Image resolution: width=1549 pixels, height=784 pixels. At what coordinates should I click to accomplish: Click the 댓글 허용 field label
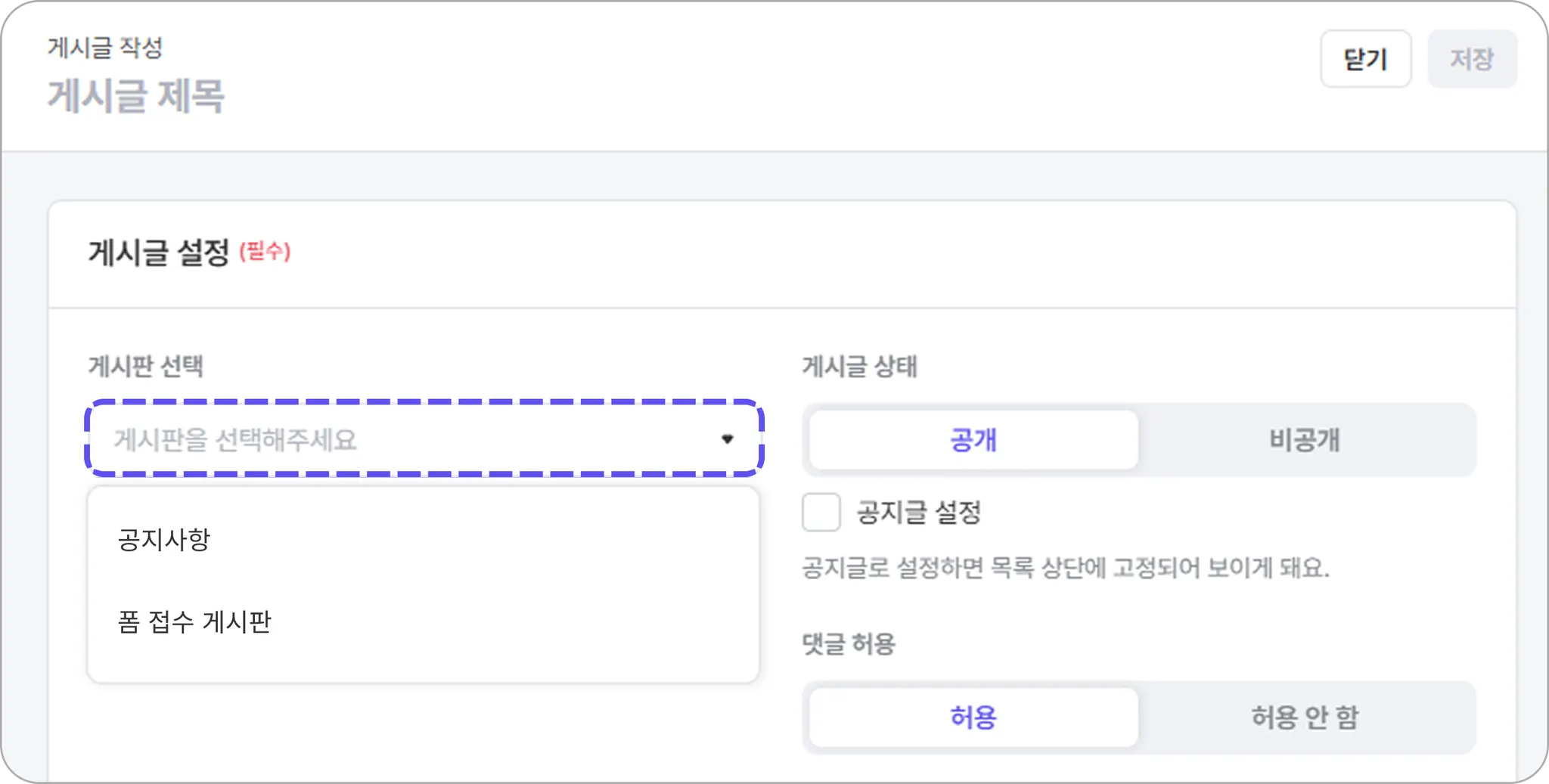[x=849, y=644]
